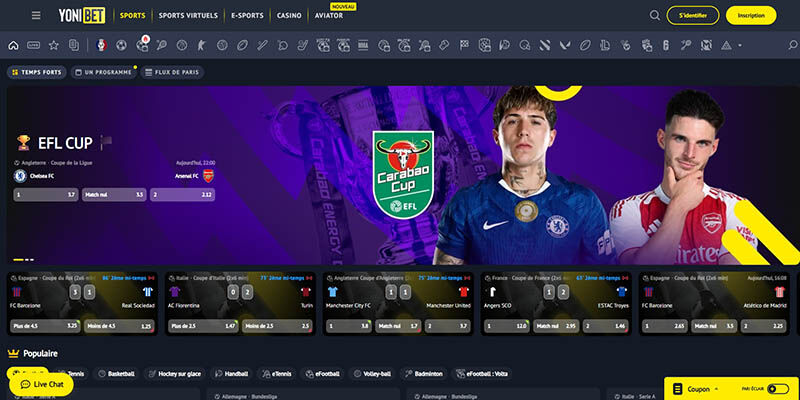Click the Yonibet logo
This screenshot has height=400, width=800.
coord(82,15)
